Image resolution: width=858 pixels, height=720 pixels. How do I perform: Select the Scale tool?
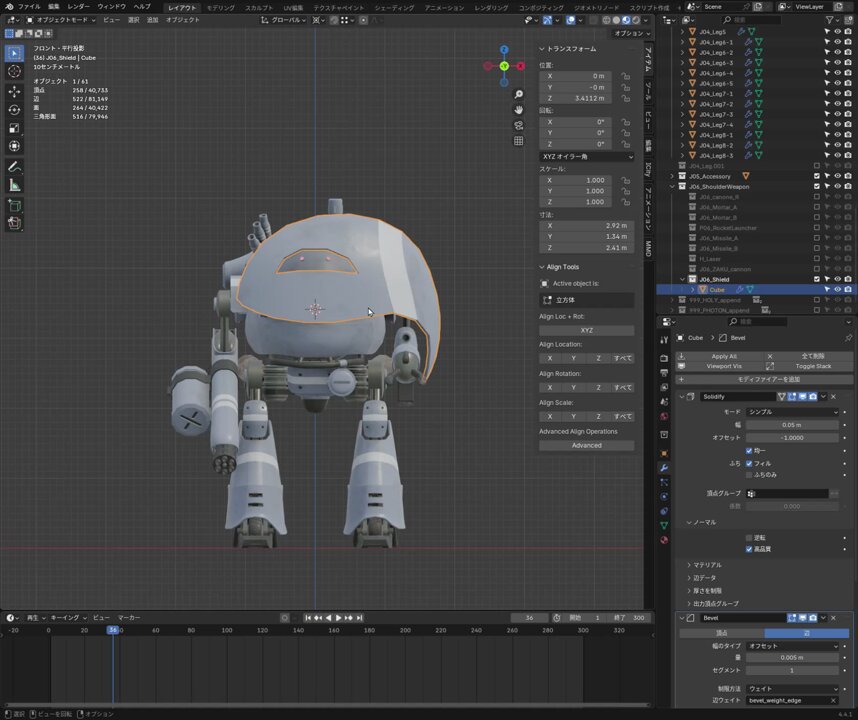pyautogui.click(x=14, y=128)
